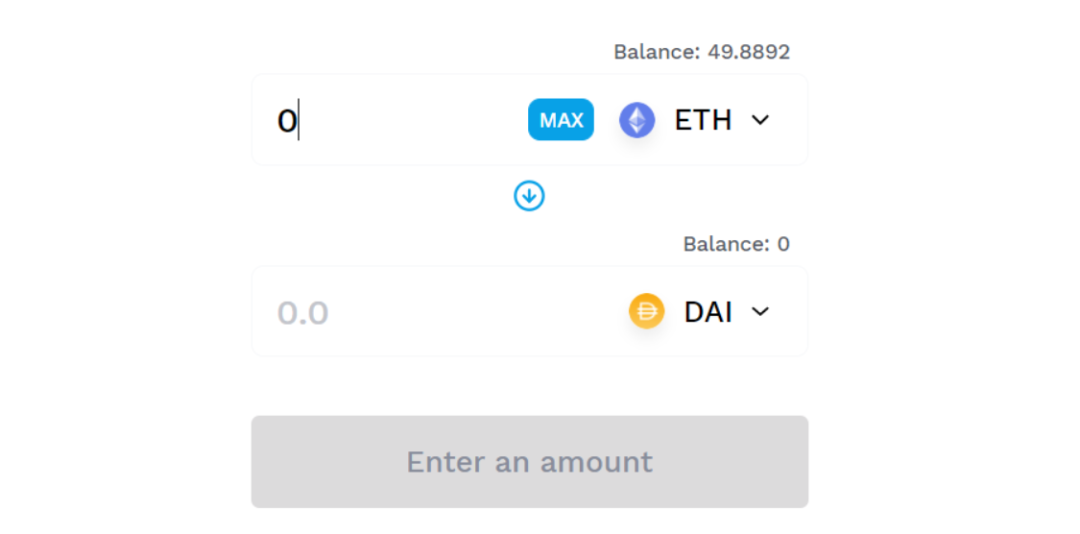Click the 49.8892 balance value
1080x534 pixels.
point(749,52)
